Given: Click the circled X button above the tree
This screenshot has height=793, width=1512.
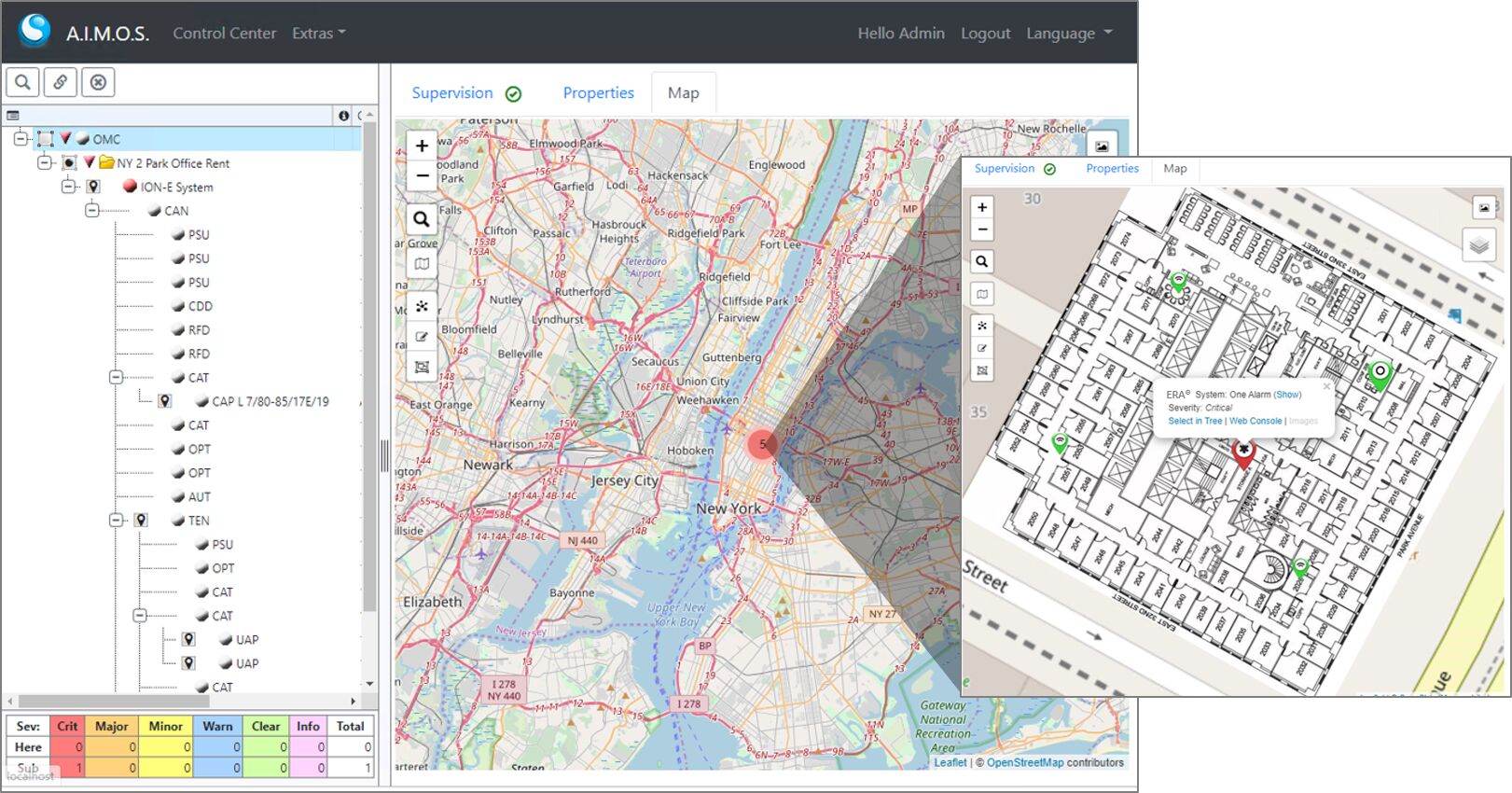Looking at the screenshot, I should click(x=98, y=82).
